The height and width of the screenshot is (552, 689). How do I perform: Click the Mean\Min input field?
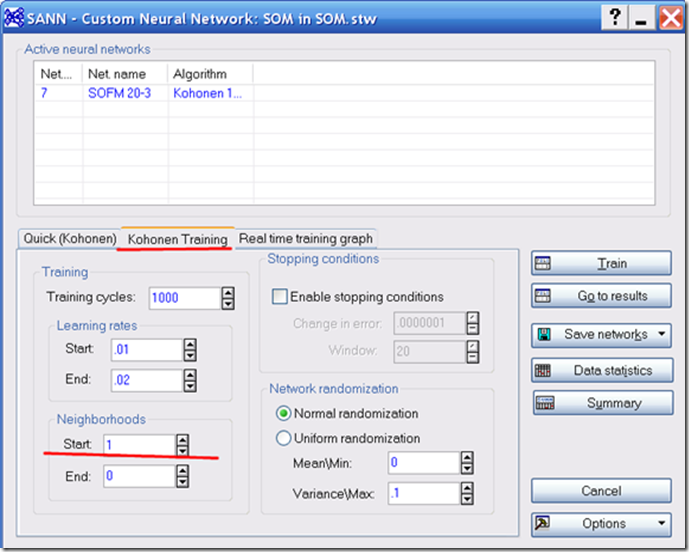[424, 463]
